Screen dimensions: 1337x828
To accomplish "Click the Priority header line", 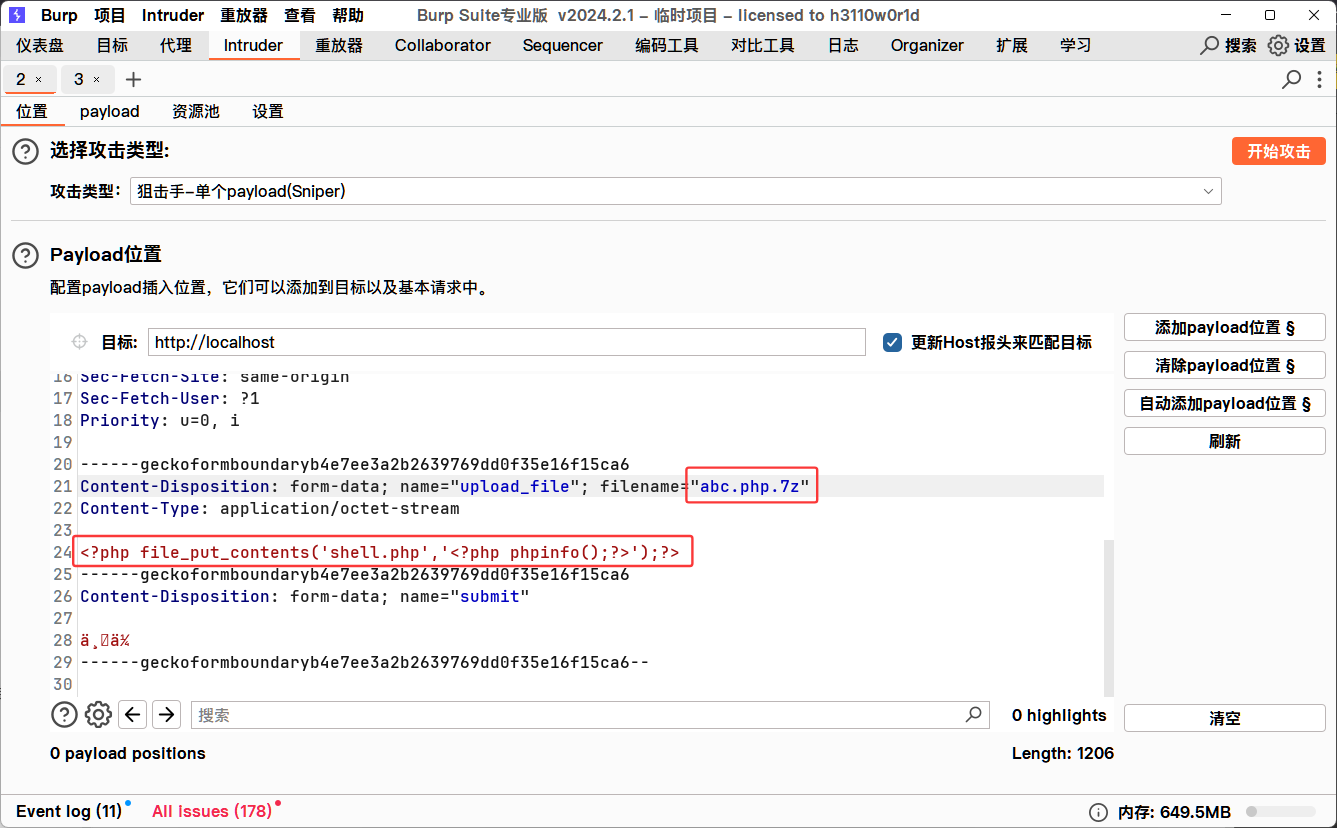I will point(160,420).
